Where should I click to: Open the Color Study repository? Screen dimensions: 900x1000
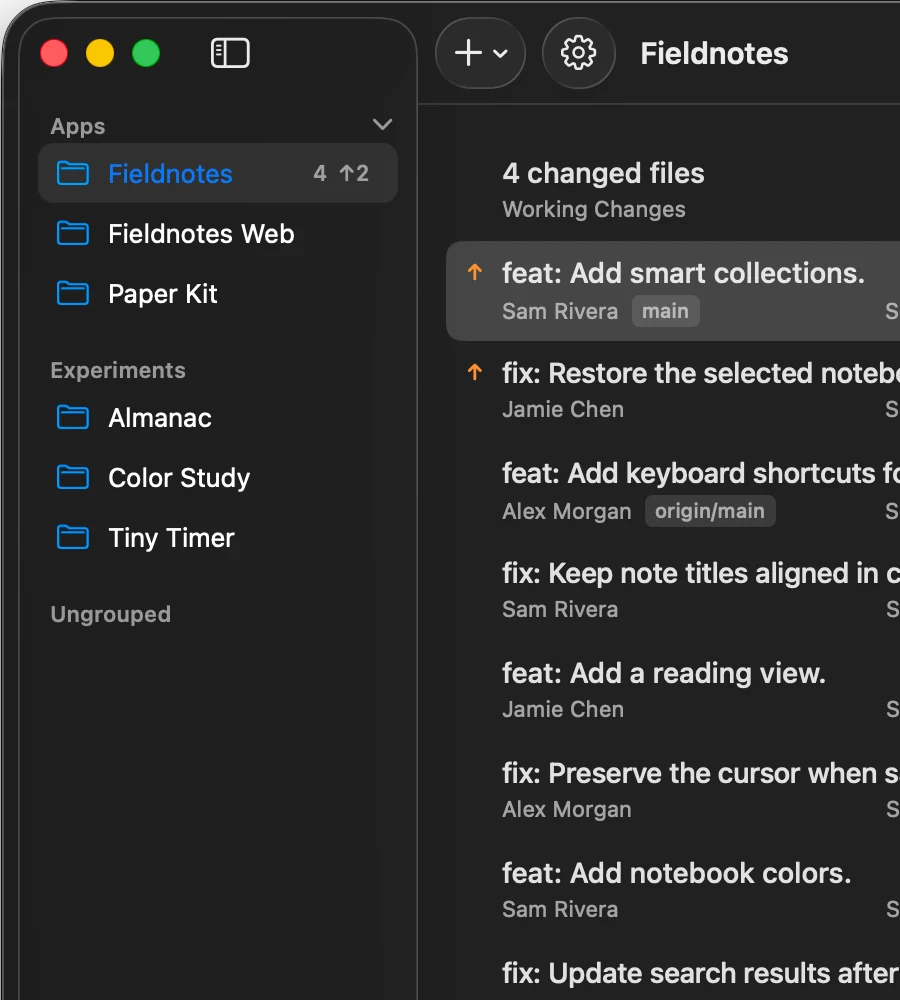[x=218, y=478]
